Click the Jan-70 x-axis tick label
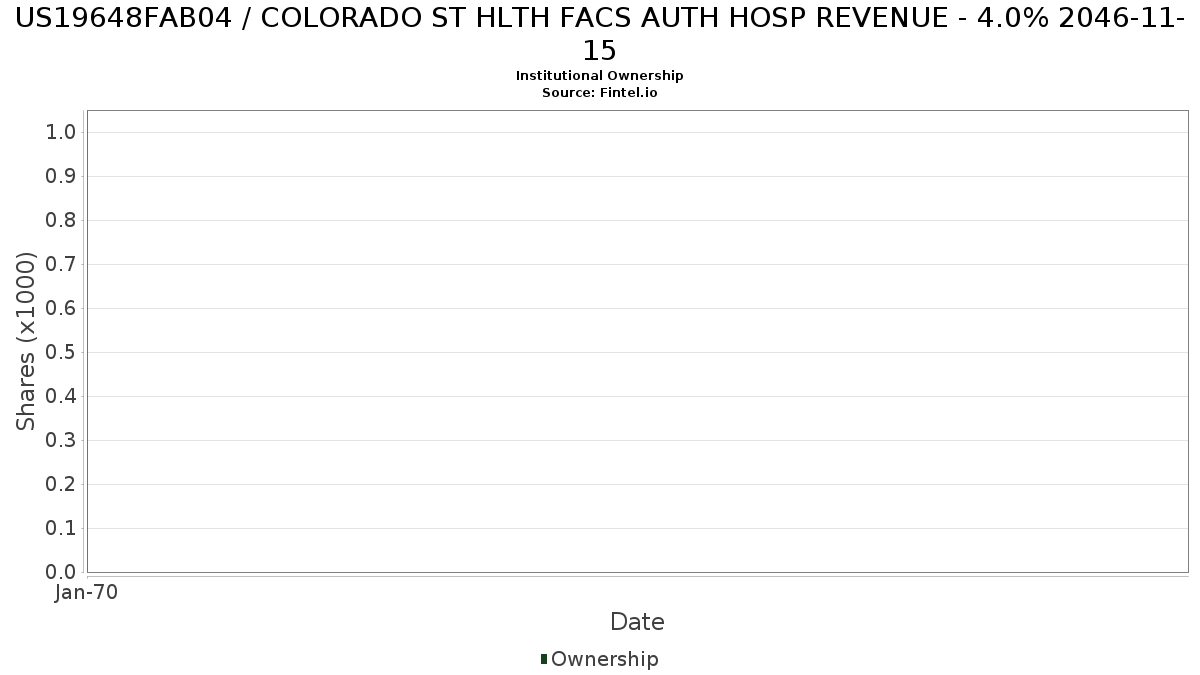 87,592
